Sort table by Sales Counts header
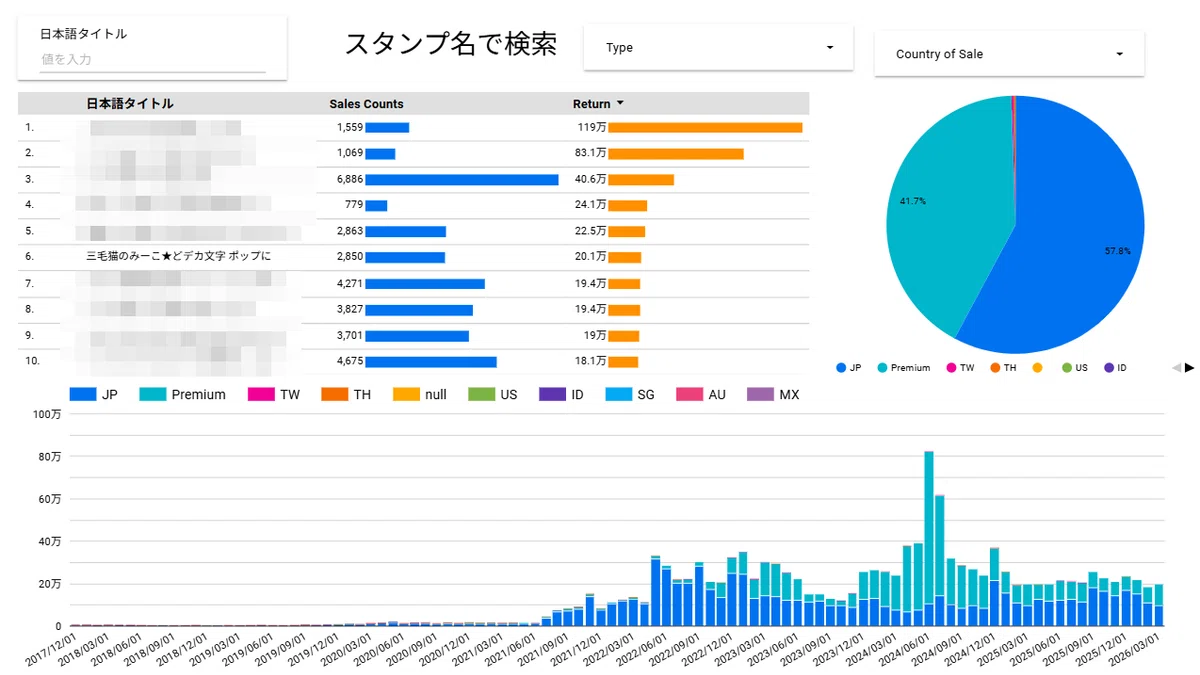The width and height of the screenshot is (1200, 675). (x=366, y=104)
